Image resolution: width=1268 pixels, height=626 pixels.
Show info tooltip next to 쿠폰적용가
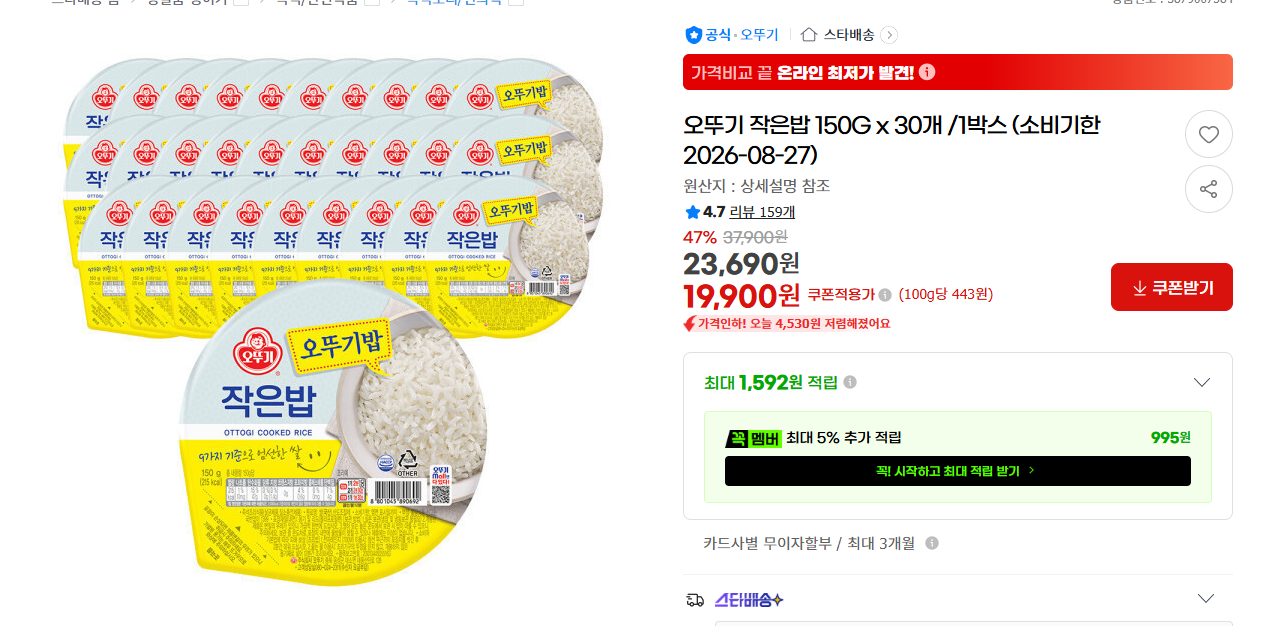(x=885, y=294)
